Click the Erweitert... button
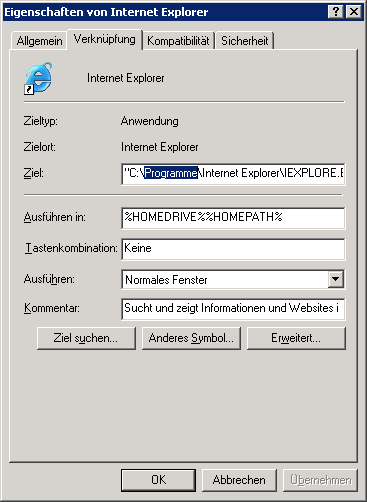This screenshot has width=367, height=502. point(296,338)
